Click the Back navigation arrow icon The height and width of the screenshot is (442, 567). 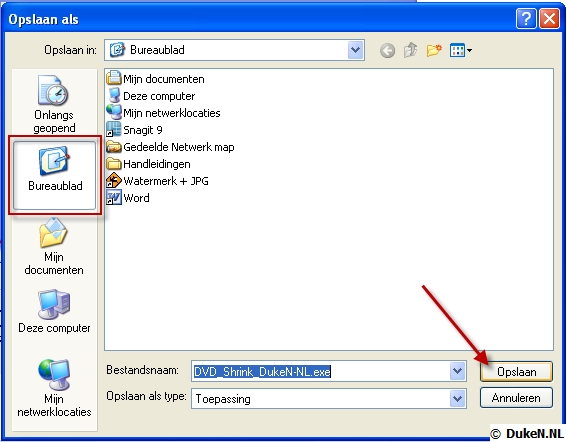pos(387,50)
